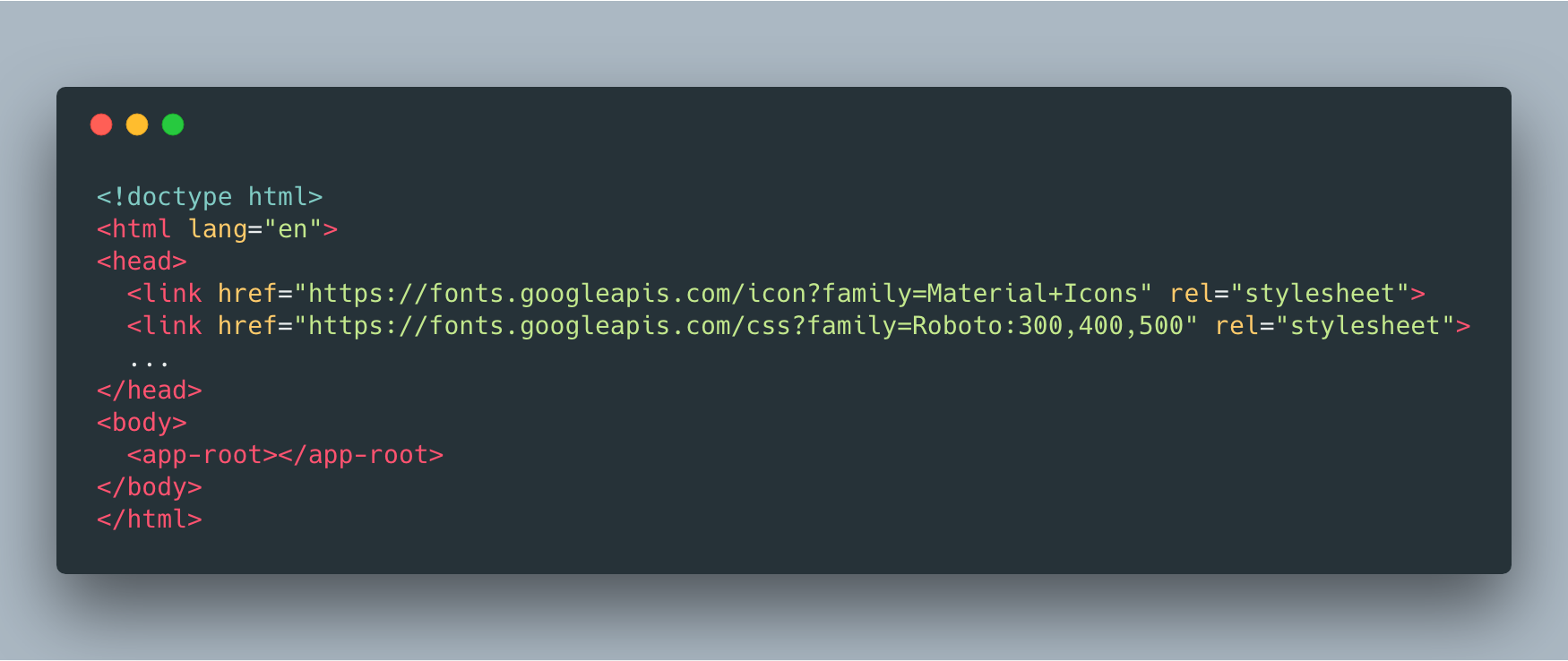Click the Material Icons font URL

point(723,294)
